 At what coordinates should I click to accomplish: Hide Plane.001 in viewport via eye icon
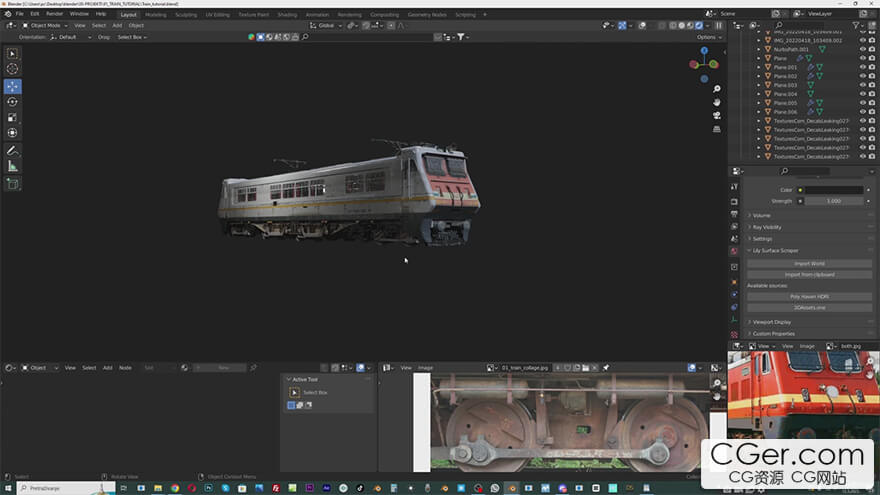pos(863,67)
